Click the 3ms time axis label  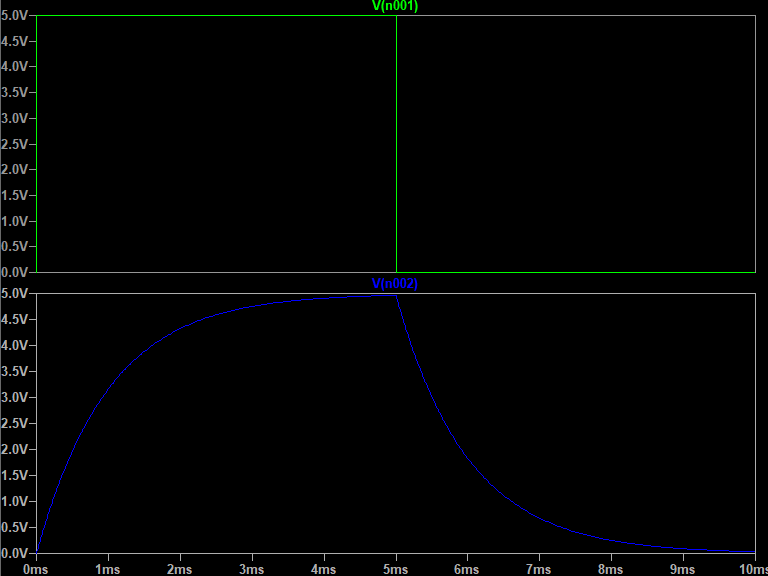coord(251,568)
